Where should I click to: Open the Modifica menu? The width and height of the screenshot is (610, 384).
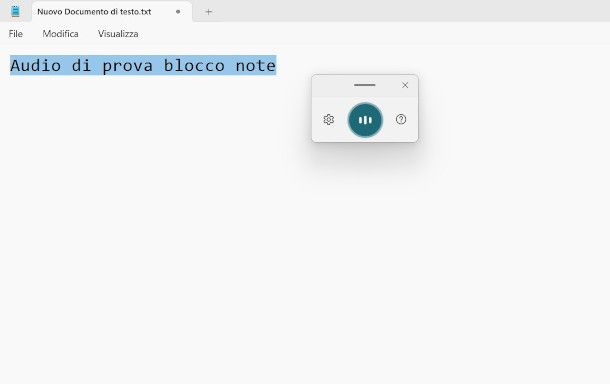(x=60, y=34)
